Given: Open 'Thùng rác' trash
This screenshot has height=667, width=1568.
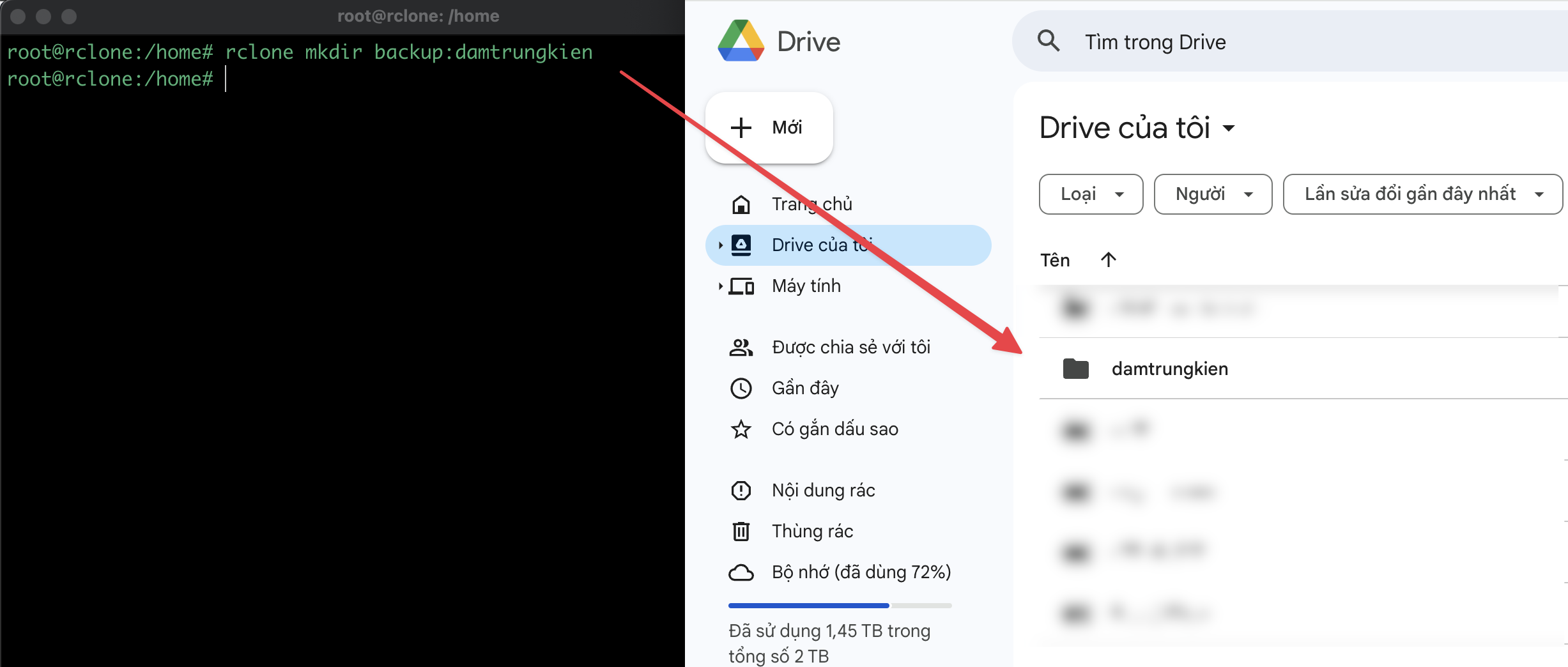Looking at the screenshot, I should coord(848,532).
